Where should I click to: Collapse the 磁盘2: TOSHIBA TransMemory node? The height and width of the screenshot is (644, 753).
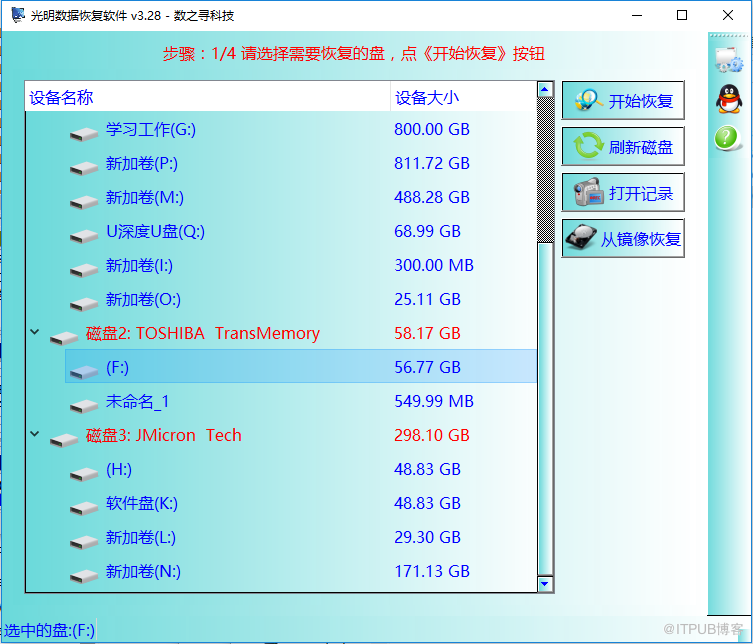(x=35, y=331)
